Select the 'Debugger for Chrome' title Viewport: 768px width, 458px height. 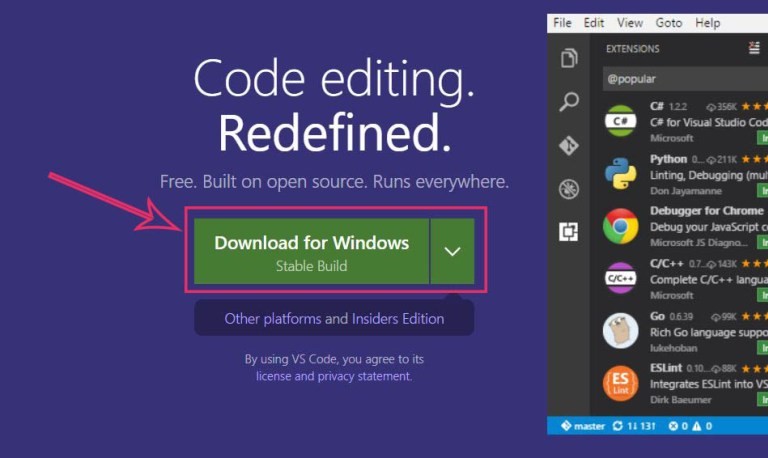pyautogui.click(x=706, y=211)
